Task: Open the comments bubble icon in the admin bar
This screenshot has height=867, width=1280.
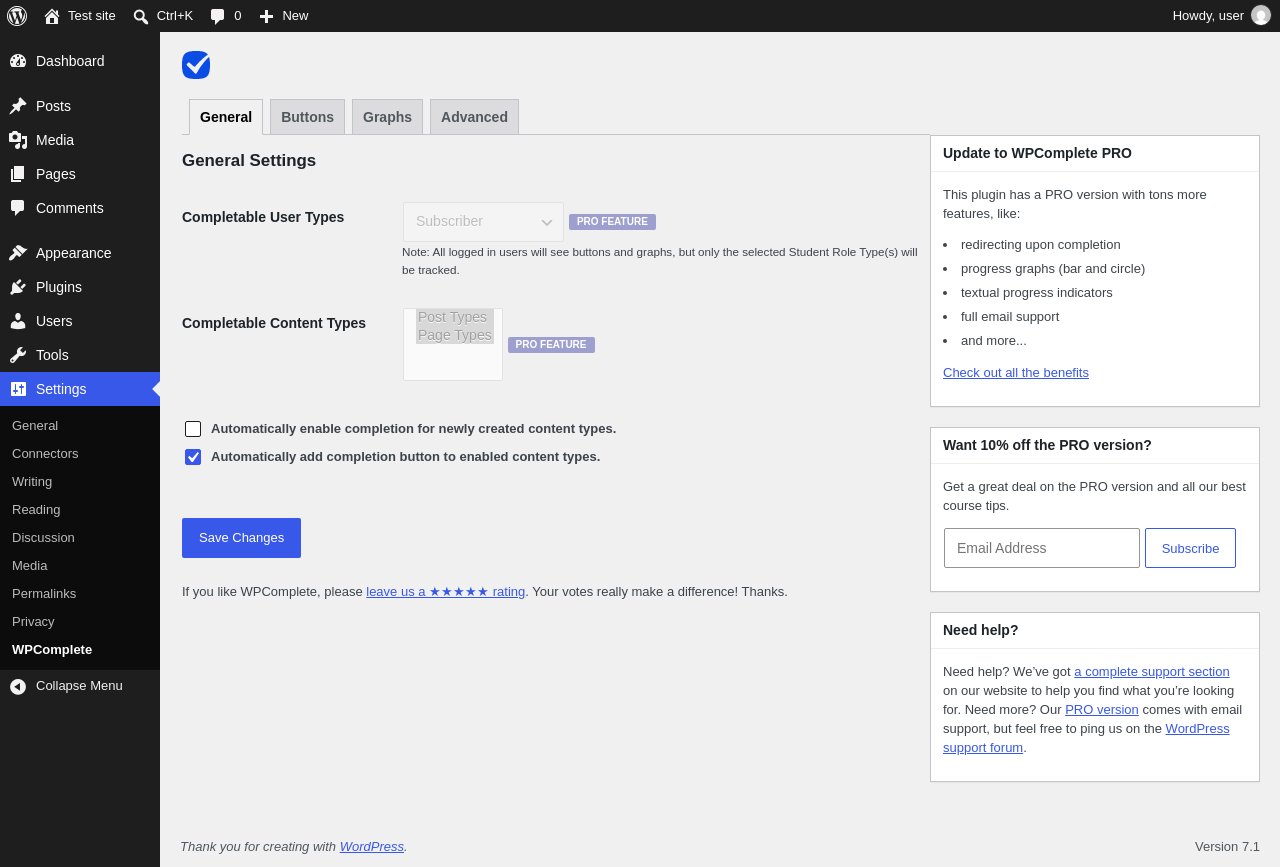Action: click(x=217, y=16)
